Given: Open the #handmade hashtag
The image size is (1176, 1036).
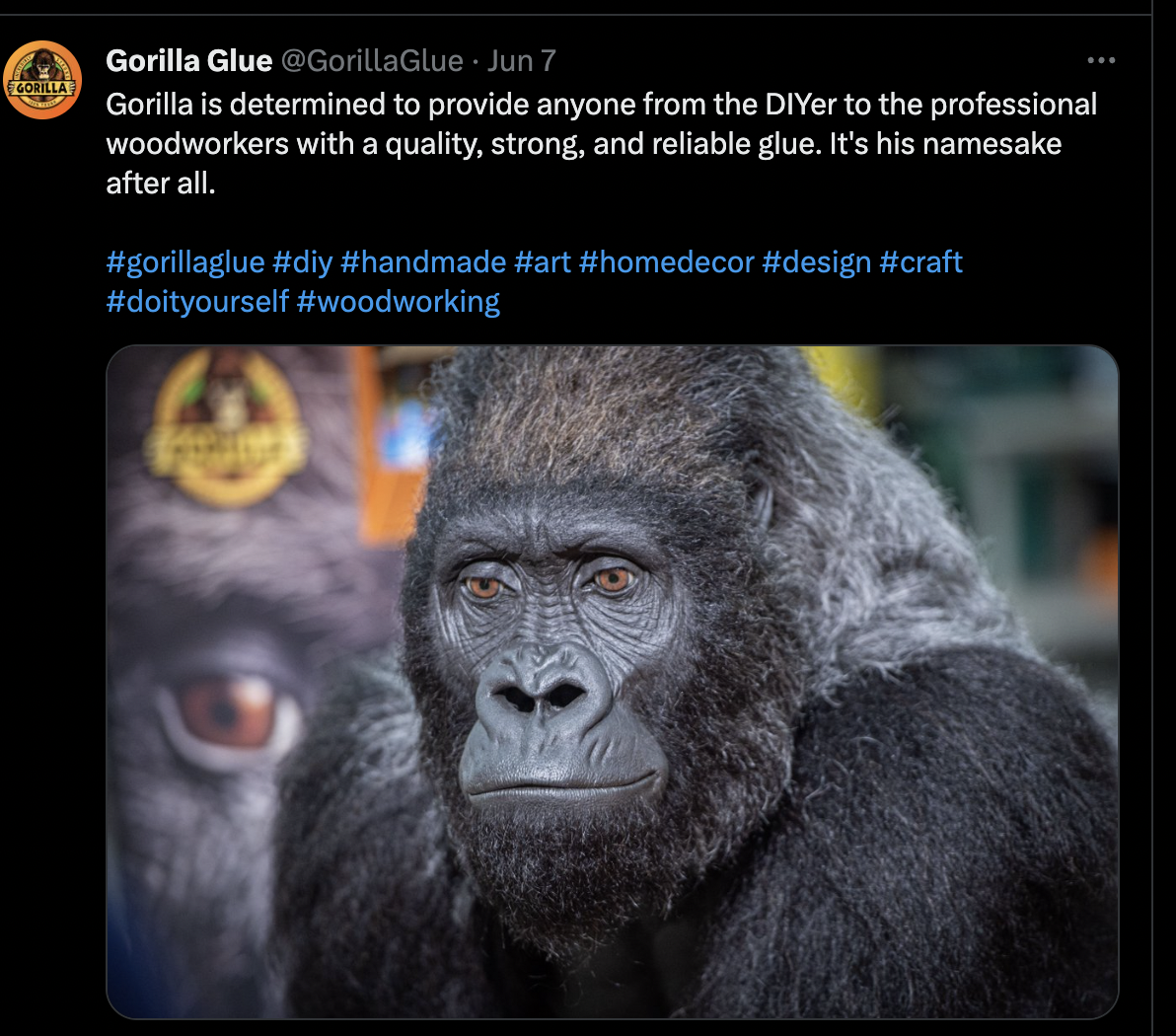Looking at the screenshot, I should [x=423, y=262].
